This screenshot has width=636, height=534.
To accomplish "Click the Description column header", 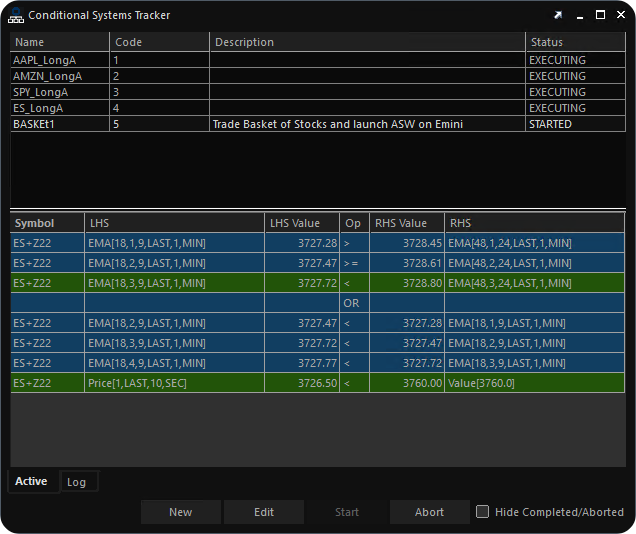I will (x=367, y=42).
